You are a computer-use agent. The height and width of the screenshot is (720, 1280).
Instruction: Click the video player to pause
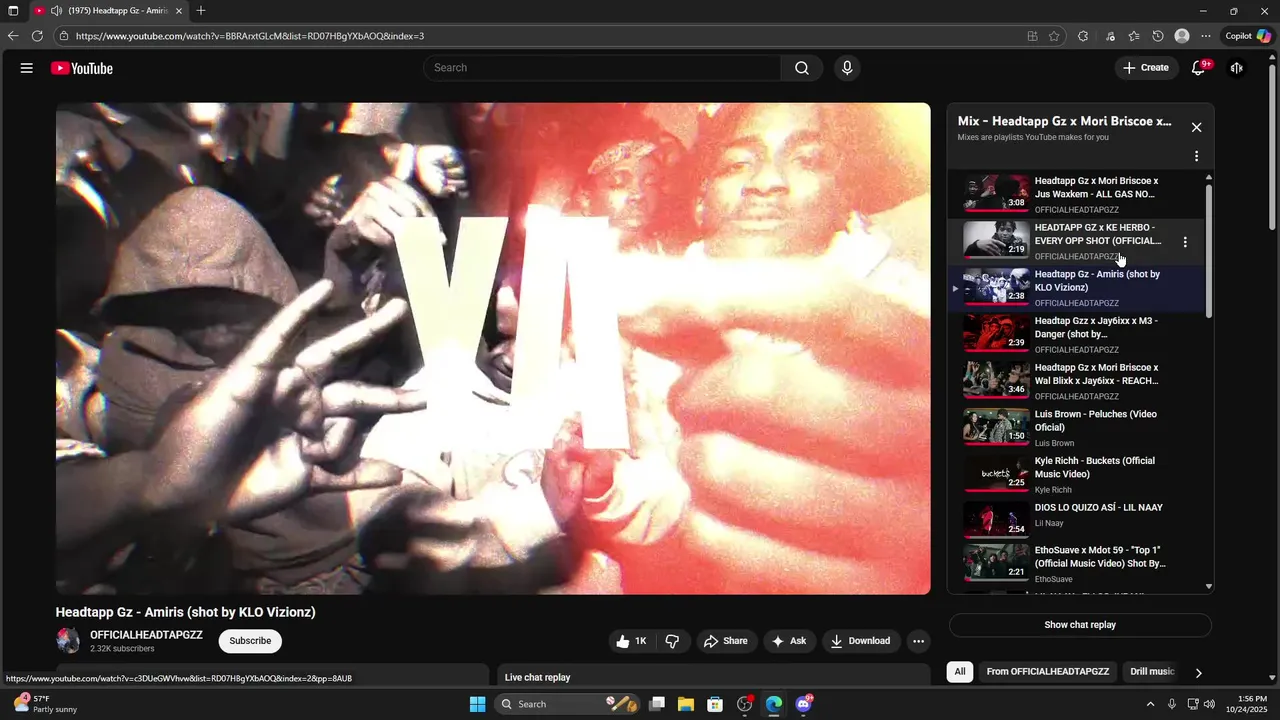tap(493, 348)
